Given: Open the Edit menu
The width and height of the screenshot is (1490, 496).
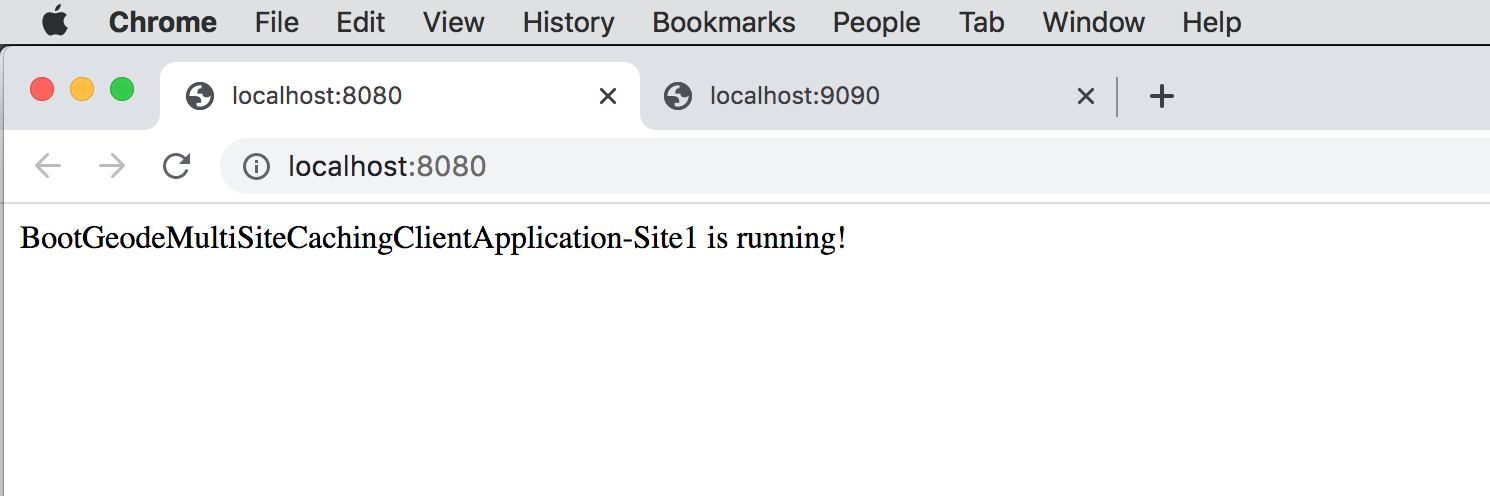Looking at the screenshot, I should (361, 22).
